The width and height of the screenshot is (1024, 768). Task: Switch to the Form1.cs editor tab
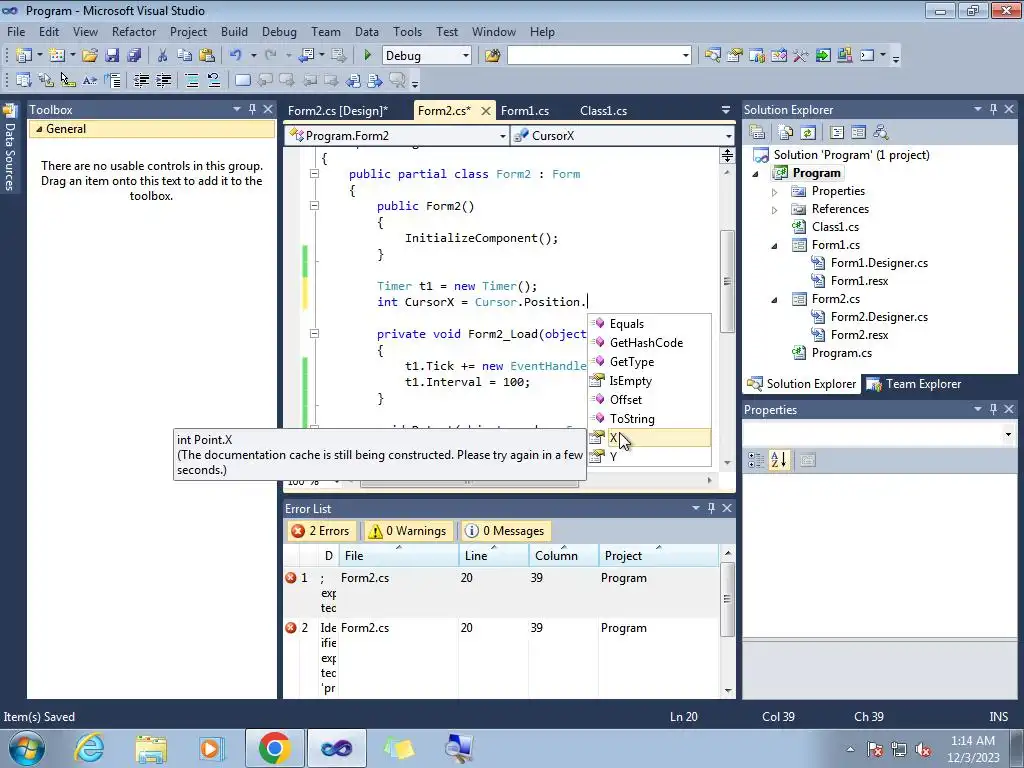point(525,110)
